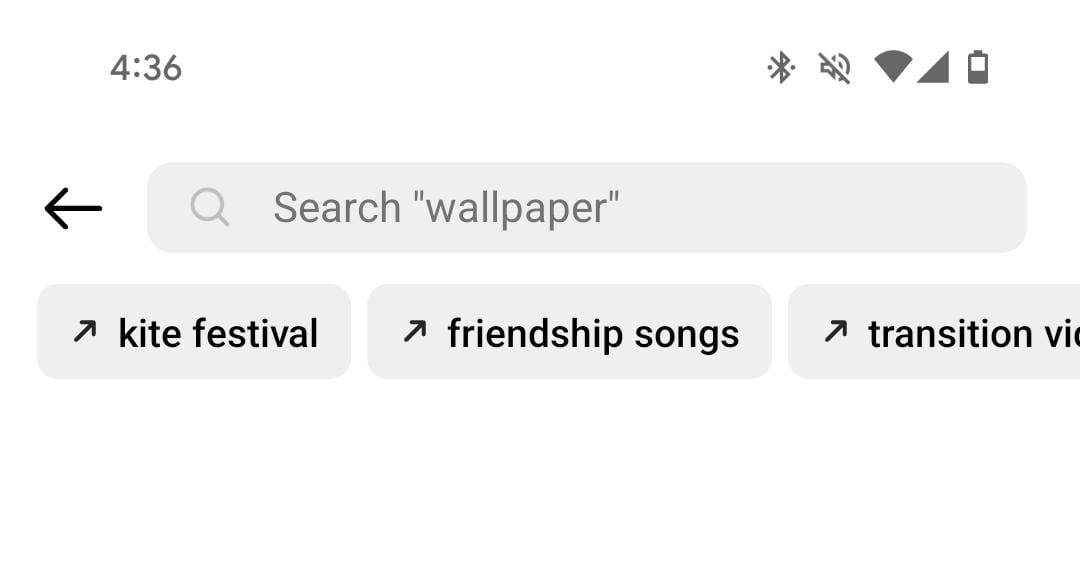Click the "kite festival" text label

point(218,333)
